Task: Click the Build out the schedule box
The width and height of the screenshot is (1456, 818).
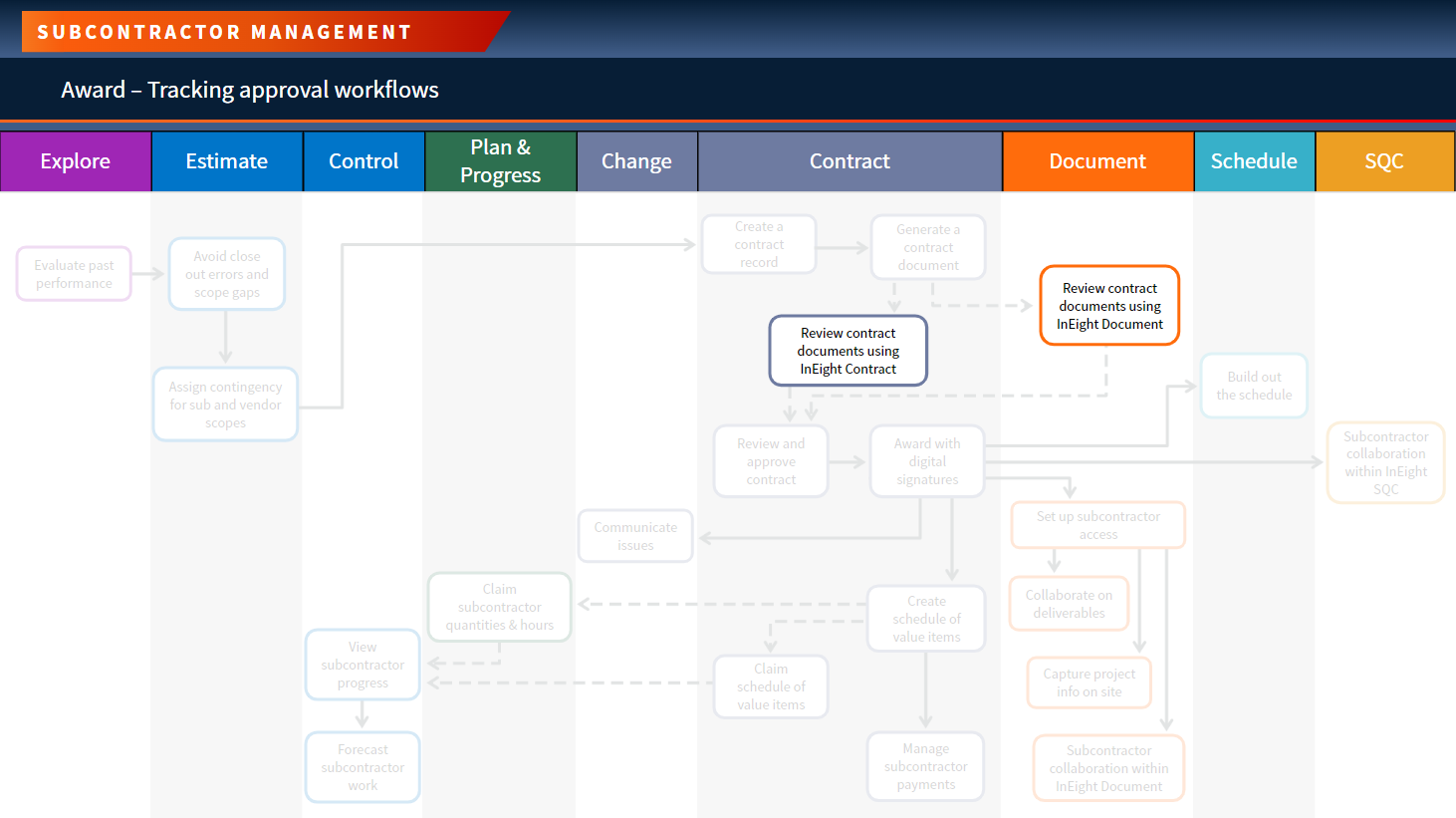Action: [1254, 386]
